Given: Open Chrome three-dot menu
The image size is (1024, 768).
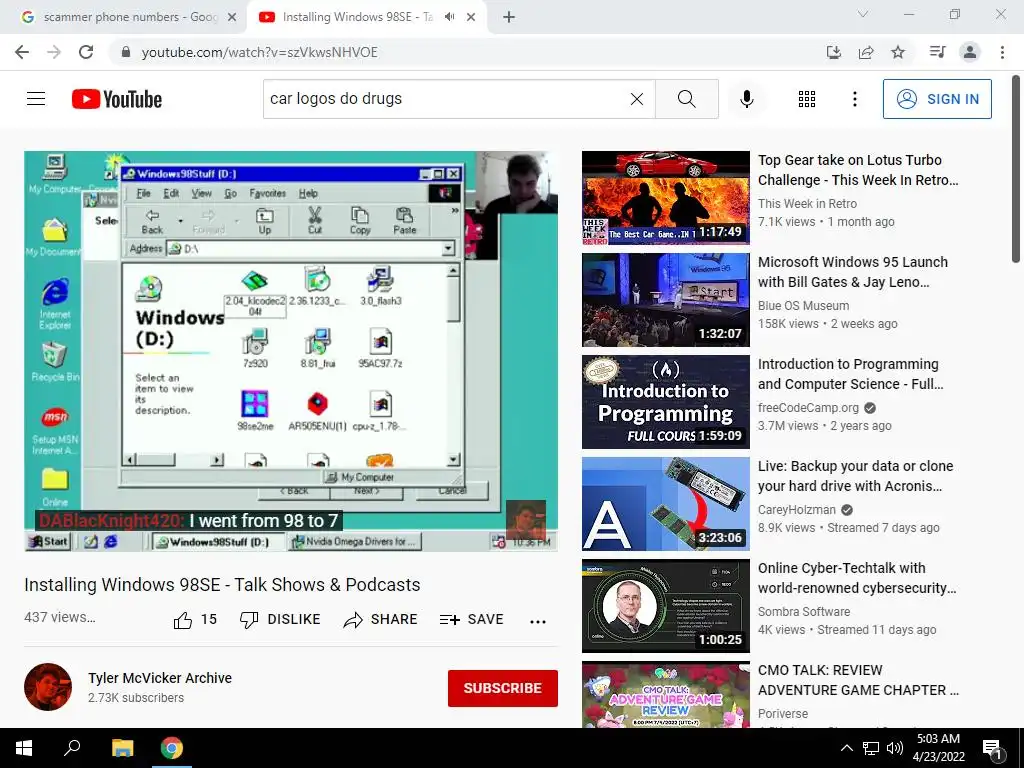Looking at the screenshot, I should coord(1002,52).
